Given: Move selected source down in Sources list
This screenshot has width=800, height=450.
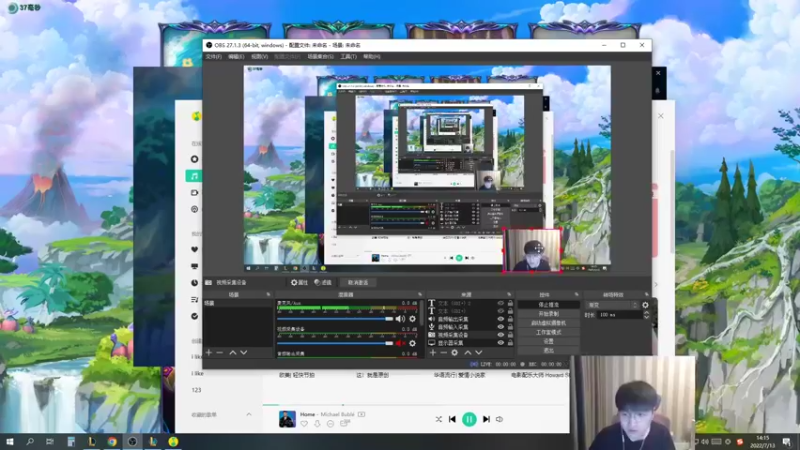Looking at the screenshot, I should (479, 353).
